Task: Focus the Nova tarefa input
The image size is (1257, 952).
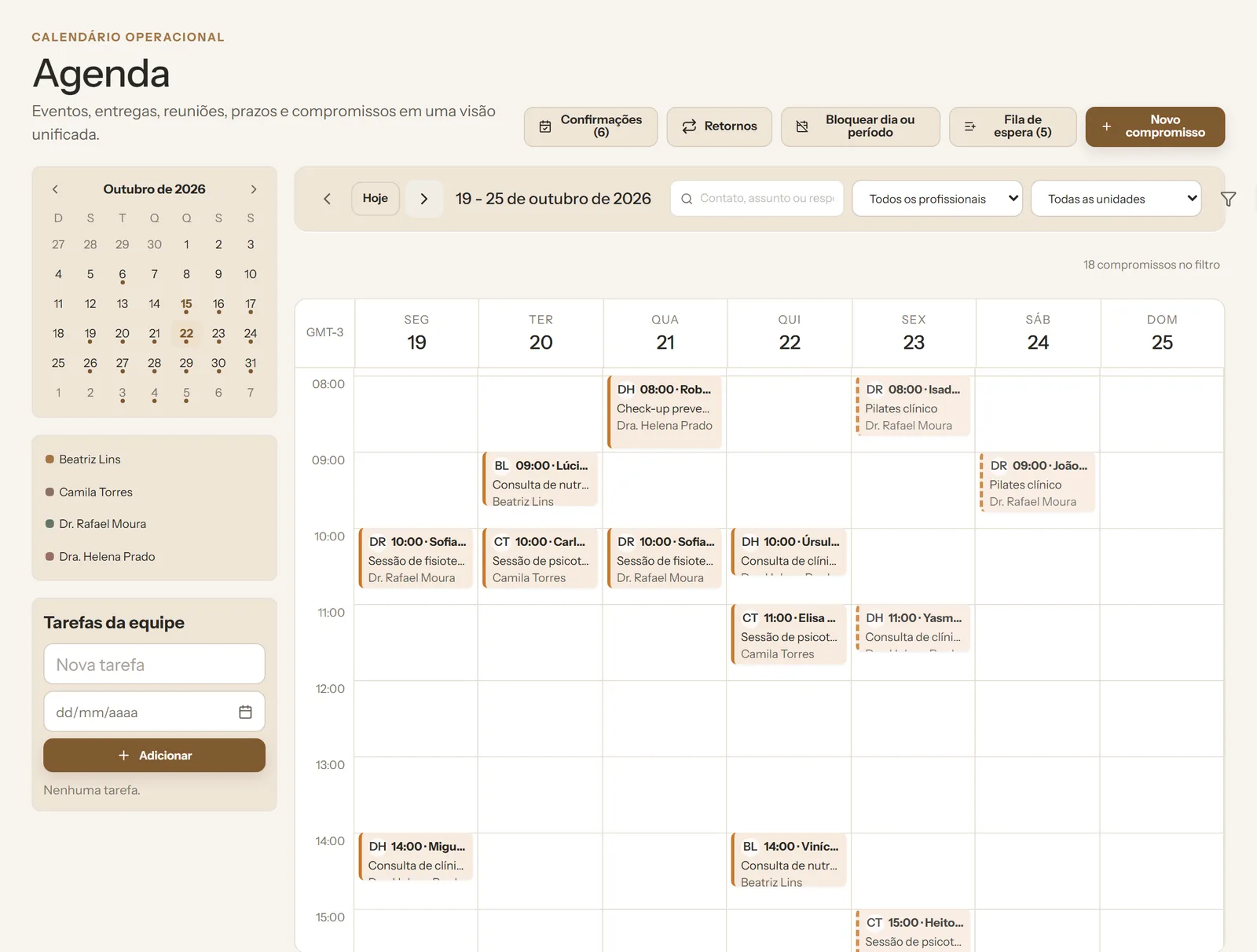Action: coord(154,665)
